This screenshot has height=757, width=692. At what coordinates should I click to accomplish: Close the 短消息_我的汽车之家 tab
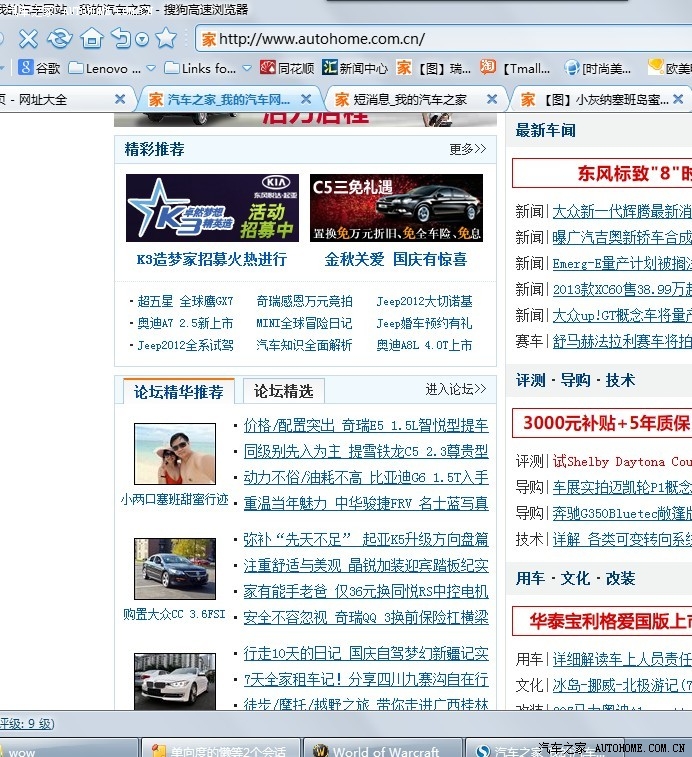coord(492,99)
